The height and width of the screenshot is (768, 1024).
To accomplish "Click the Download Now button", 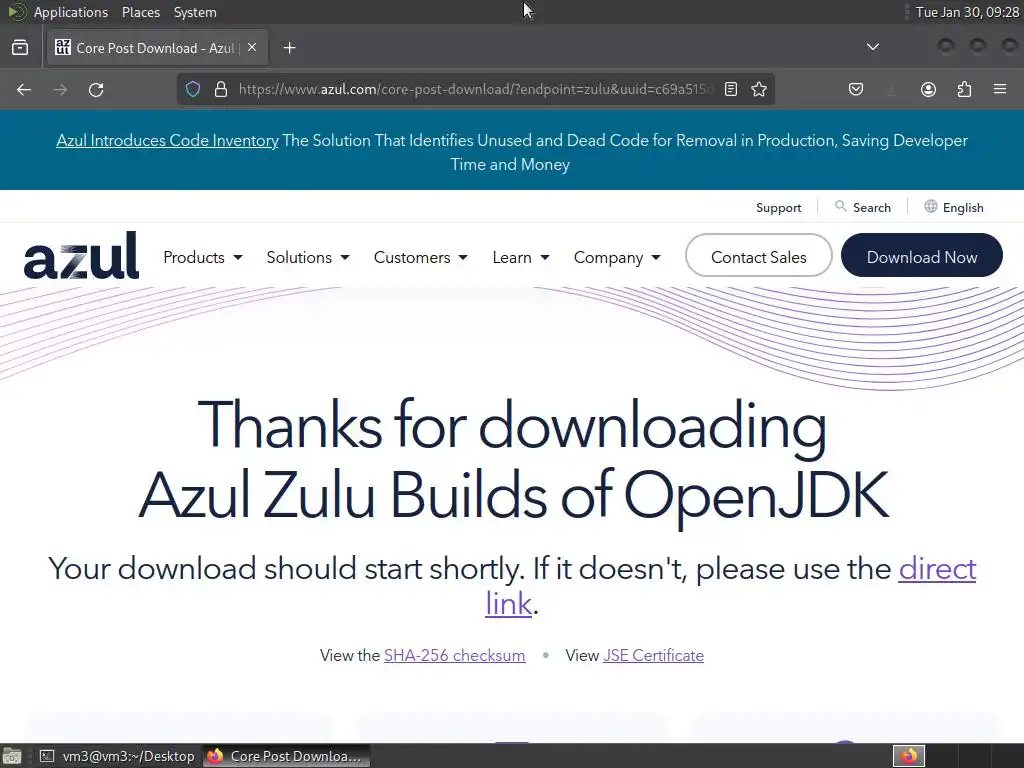I will (x=921, y=255).
